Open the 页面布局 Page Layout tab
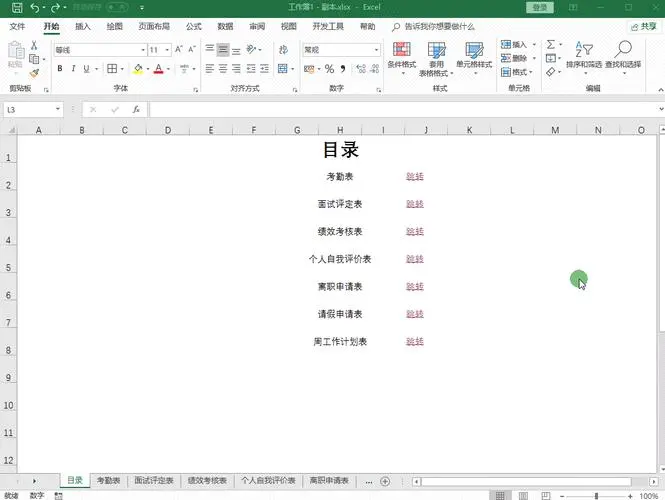This screenshot has height=500, width=665. click(x=154, y=26)
